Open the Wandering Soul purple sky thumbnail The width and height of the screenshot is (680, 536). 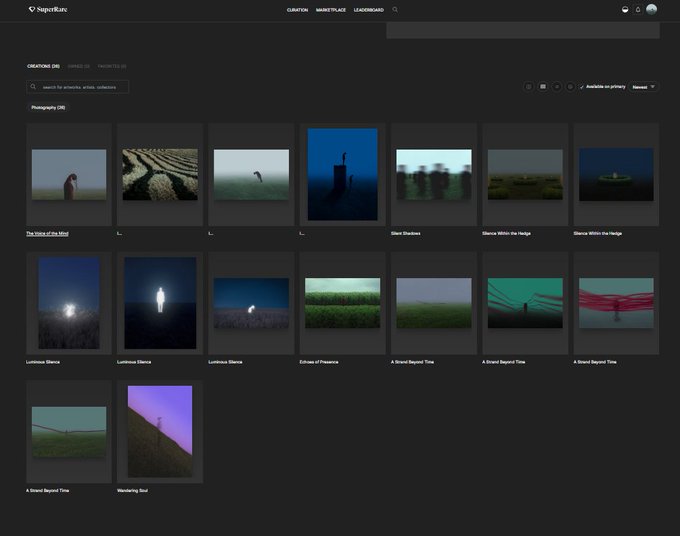point(160,432)
